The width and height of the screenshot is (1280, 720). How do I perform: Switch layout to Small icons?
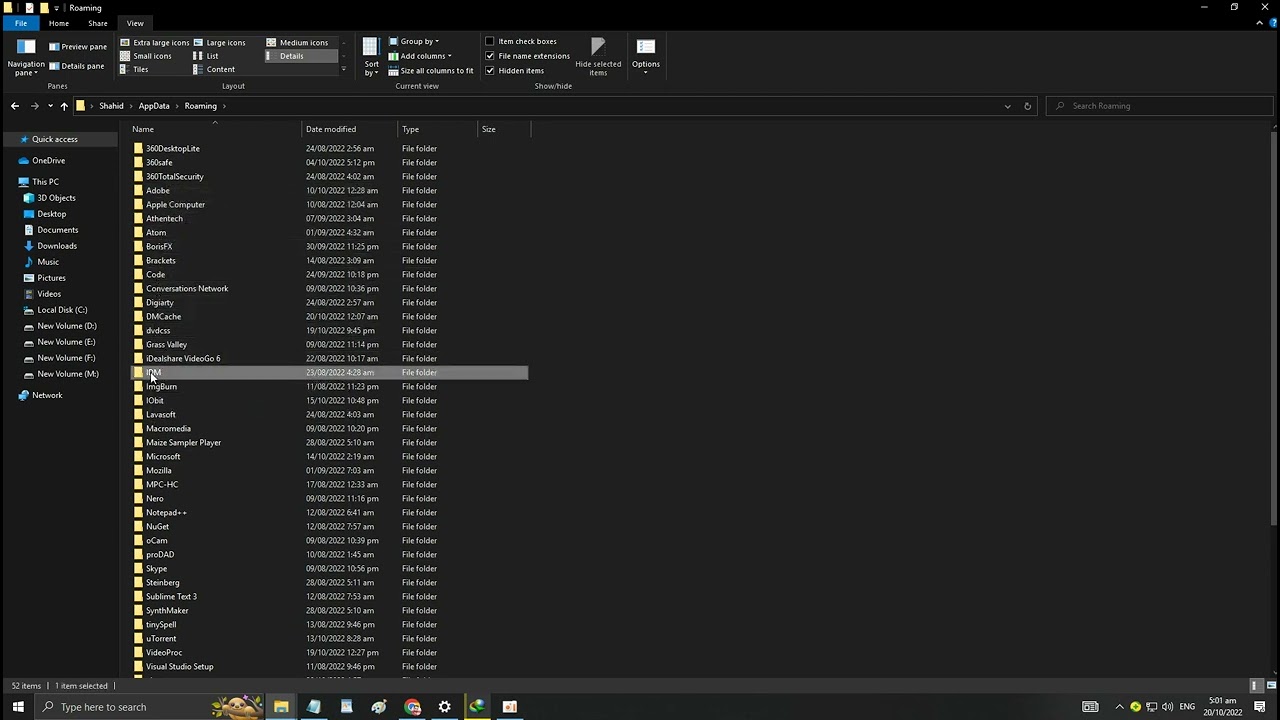click(146, 56)
